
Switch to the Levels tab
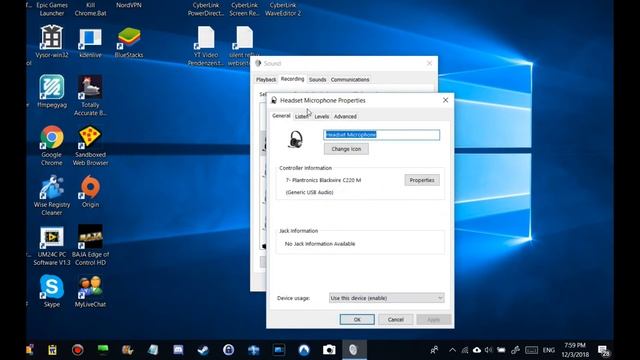point(322,116)
